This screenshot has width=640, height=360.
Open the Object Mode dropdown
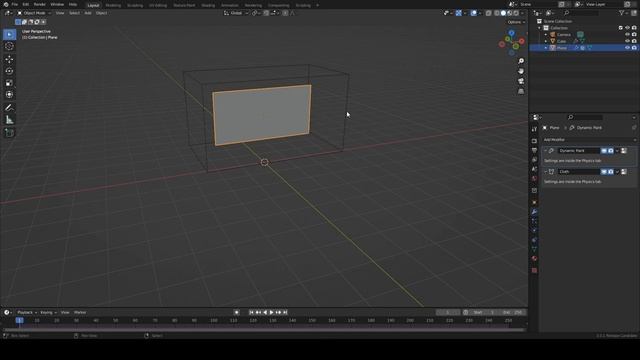point(34,13)
